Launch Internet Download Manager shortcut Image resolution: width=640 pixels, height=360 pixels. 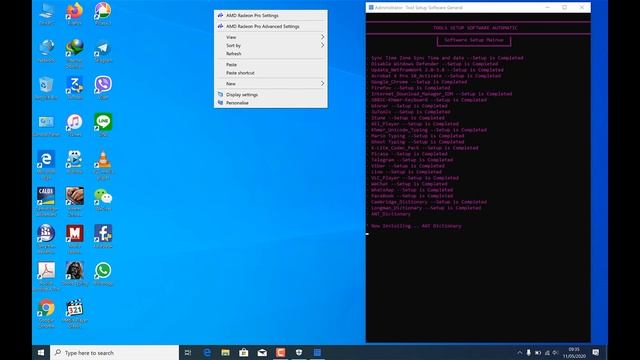(74, 53)
